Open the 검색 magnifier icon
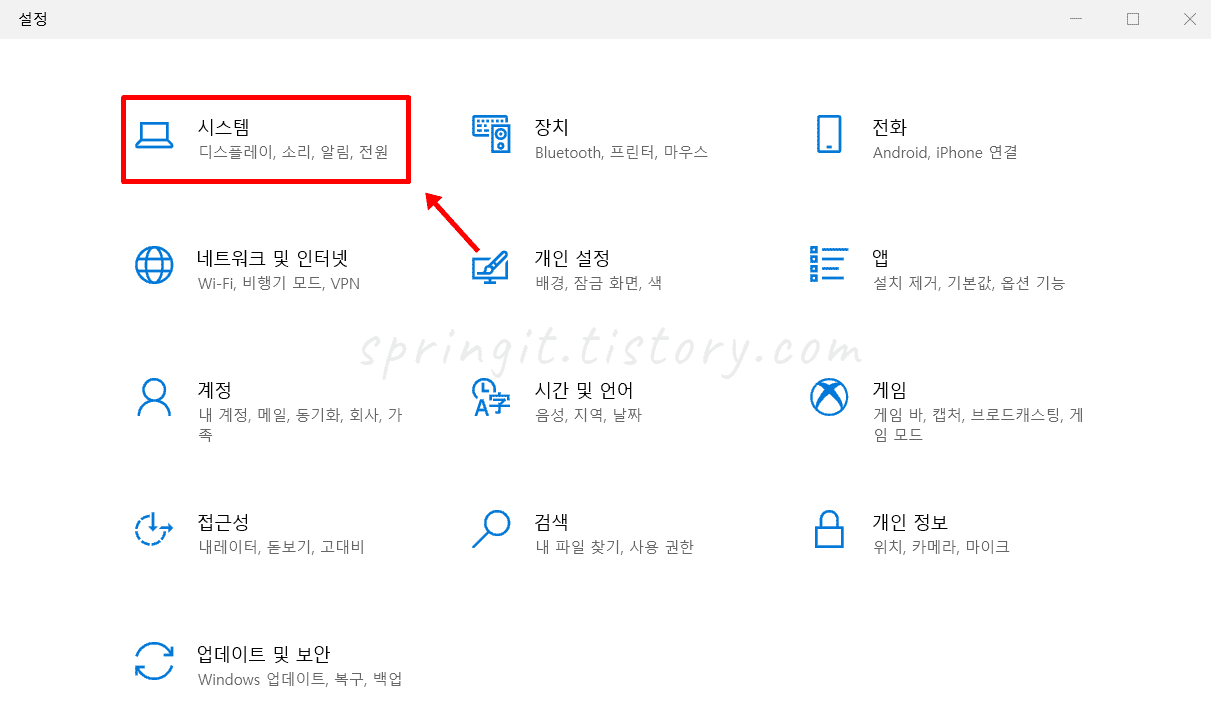Screen dimensions: 1211x719 click(491, 529)
